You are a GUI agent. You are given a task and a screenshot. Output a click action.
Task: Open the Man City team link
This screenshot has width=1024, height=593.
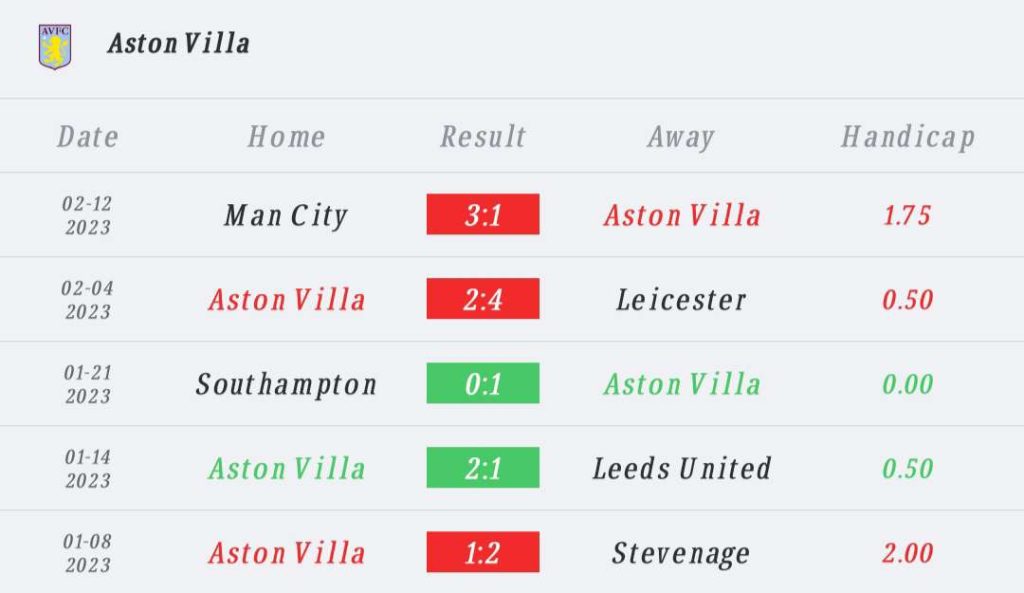point(286,215)
